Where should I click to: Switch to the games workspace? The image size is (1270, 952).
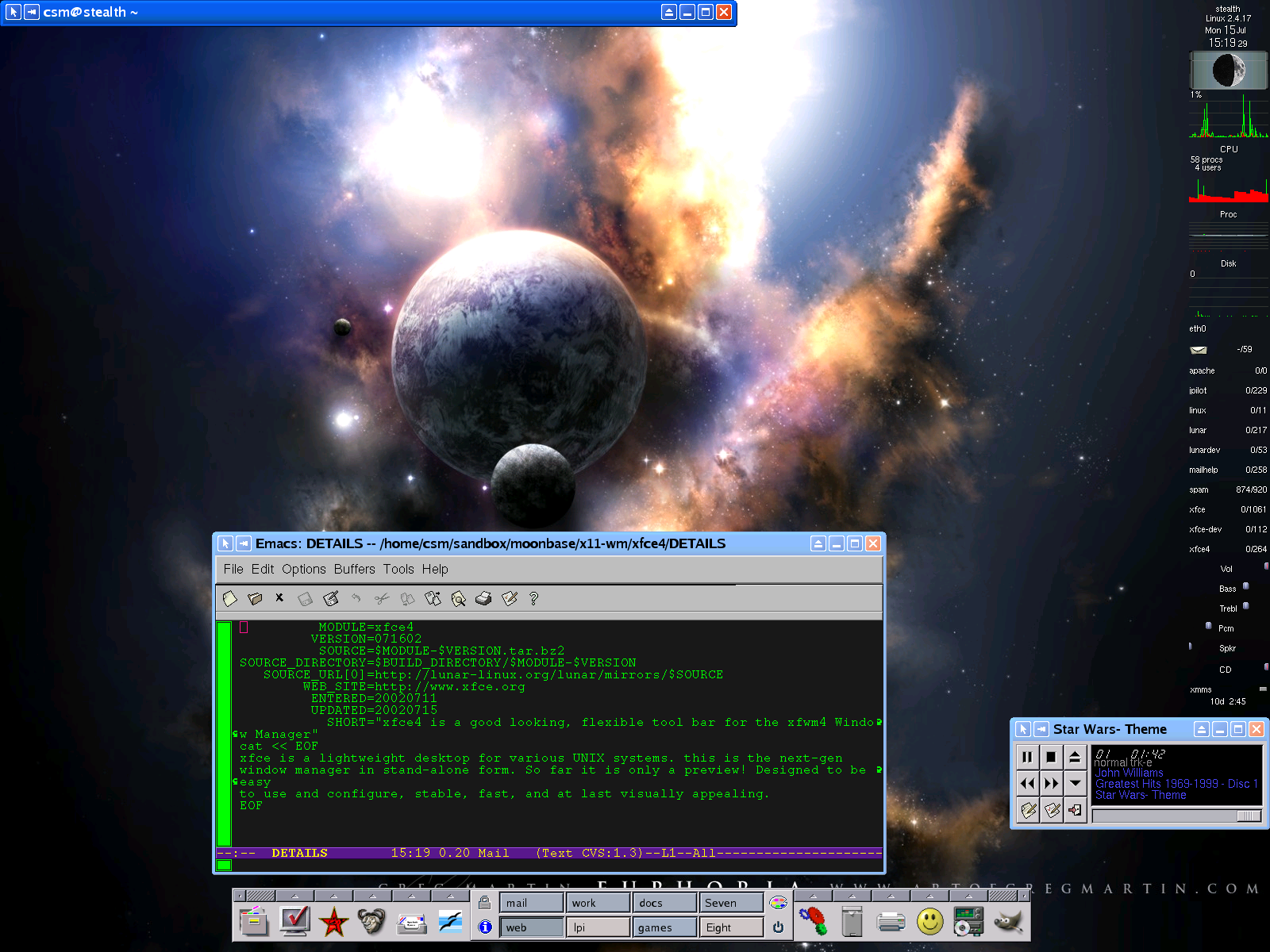click(x=664, y=927)
